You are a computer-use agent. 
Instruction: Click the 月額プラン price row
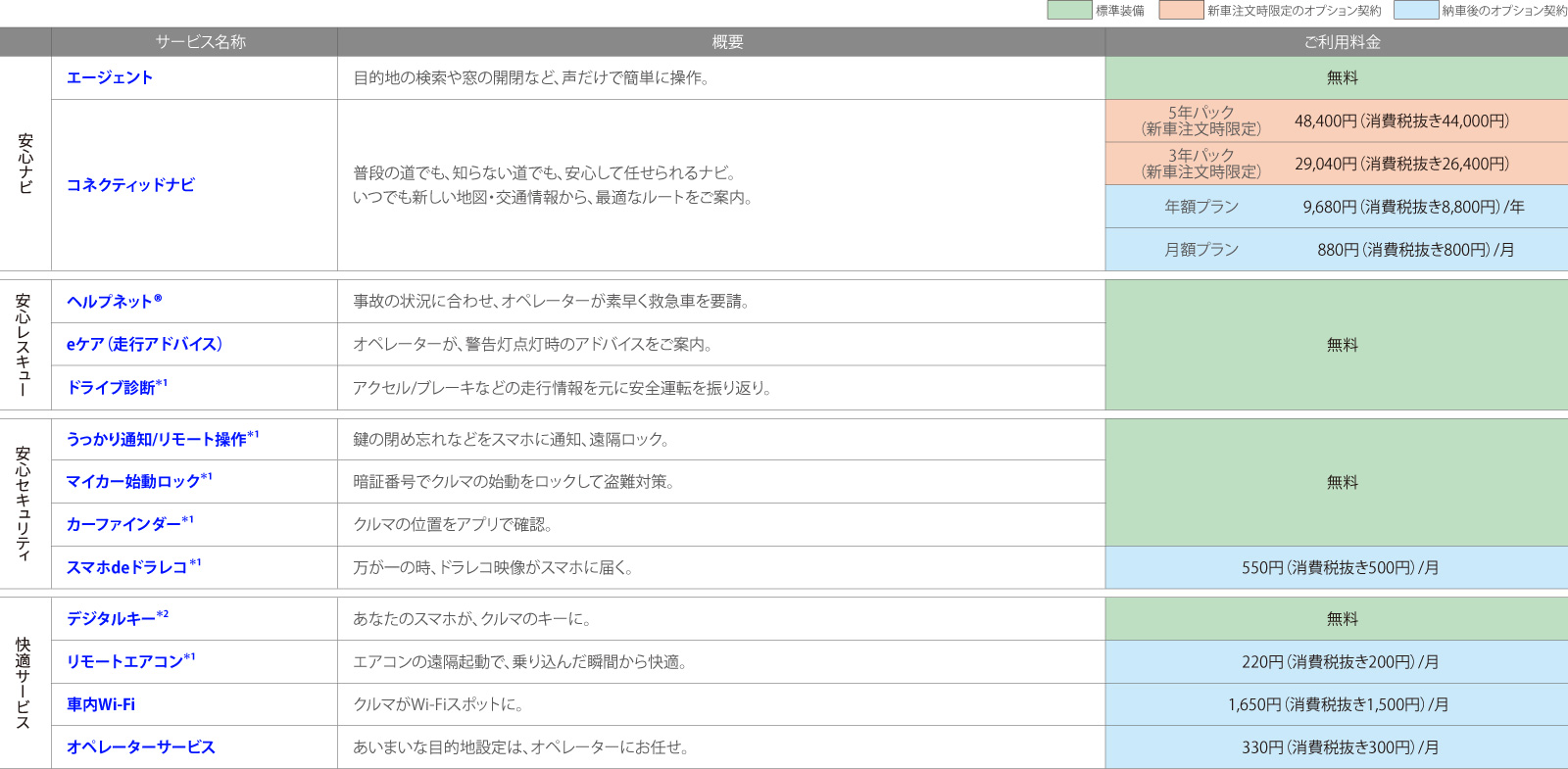(x=1337, y=250)
